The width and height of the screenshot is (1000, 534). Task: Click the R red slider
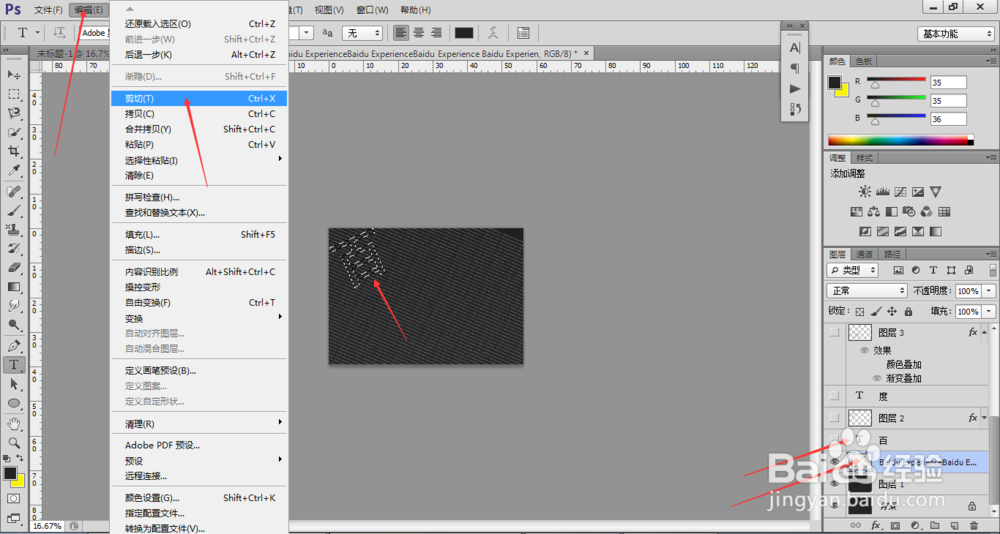pyautogui.click(x=895, y=82)
